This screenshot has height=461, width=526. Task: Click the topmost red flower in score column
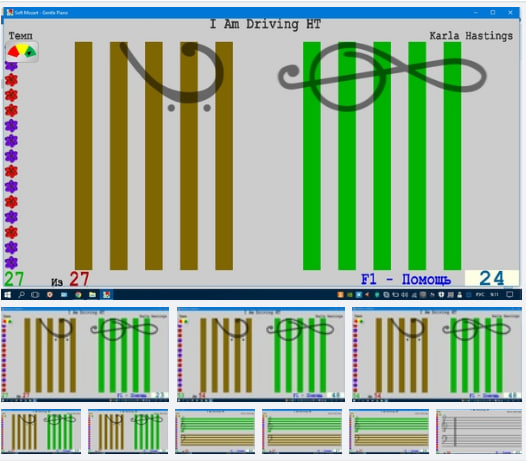11,80
